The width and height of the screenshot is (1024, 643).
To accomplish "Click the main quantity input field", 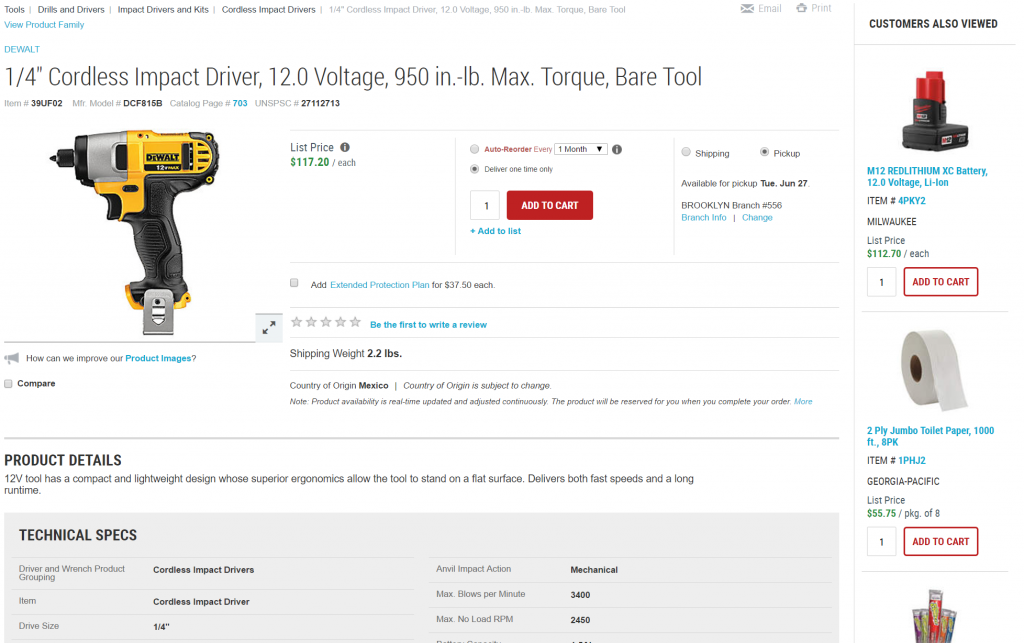I will click(x=485, y=205).
